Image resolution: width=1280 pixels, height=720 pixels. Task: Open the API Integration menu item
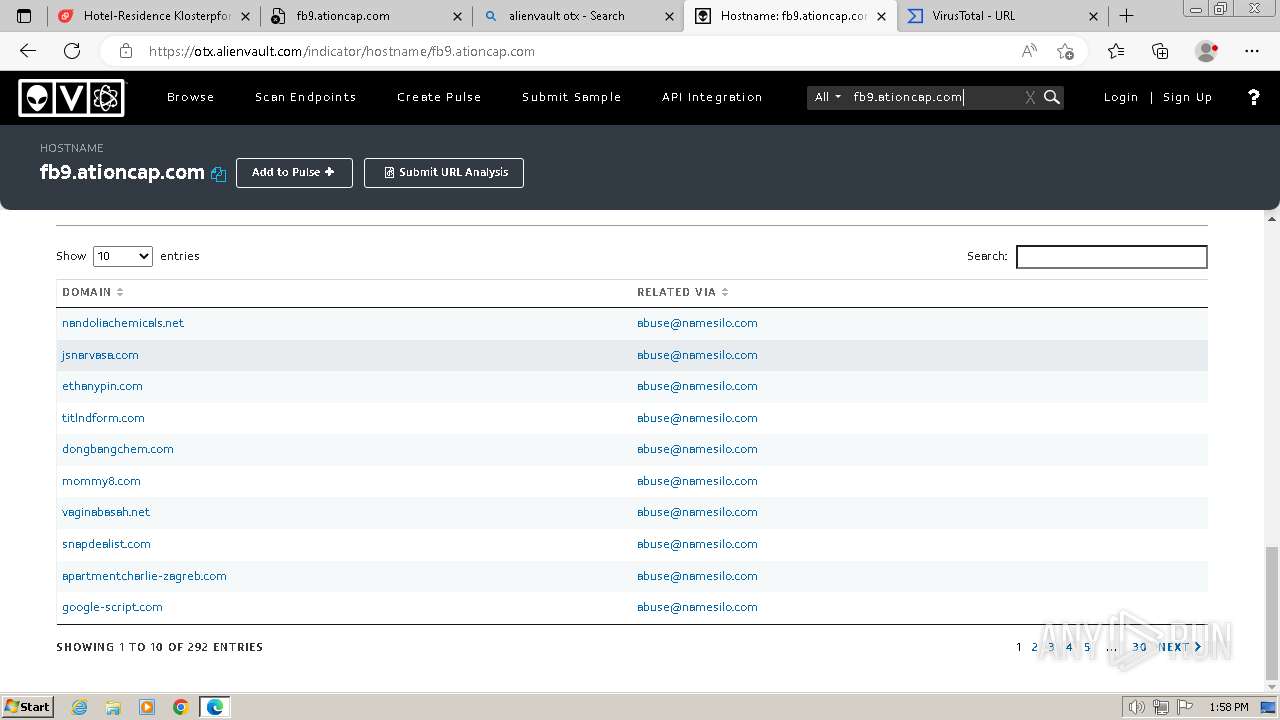click(x=712, y=97)
